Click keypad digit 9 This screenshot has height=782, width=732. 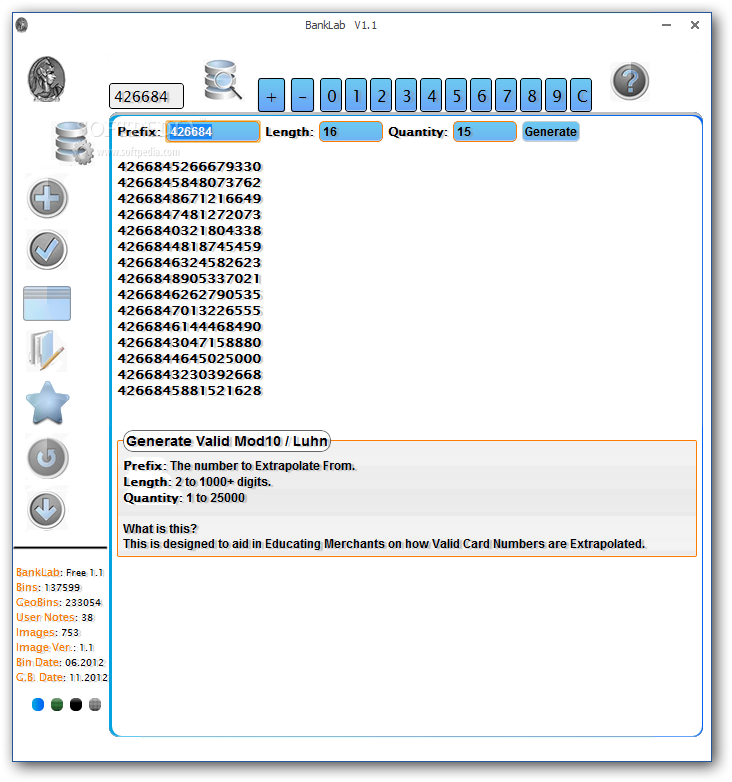[556, 95]
